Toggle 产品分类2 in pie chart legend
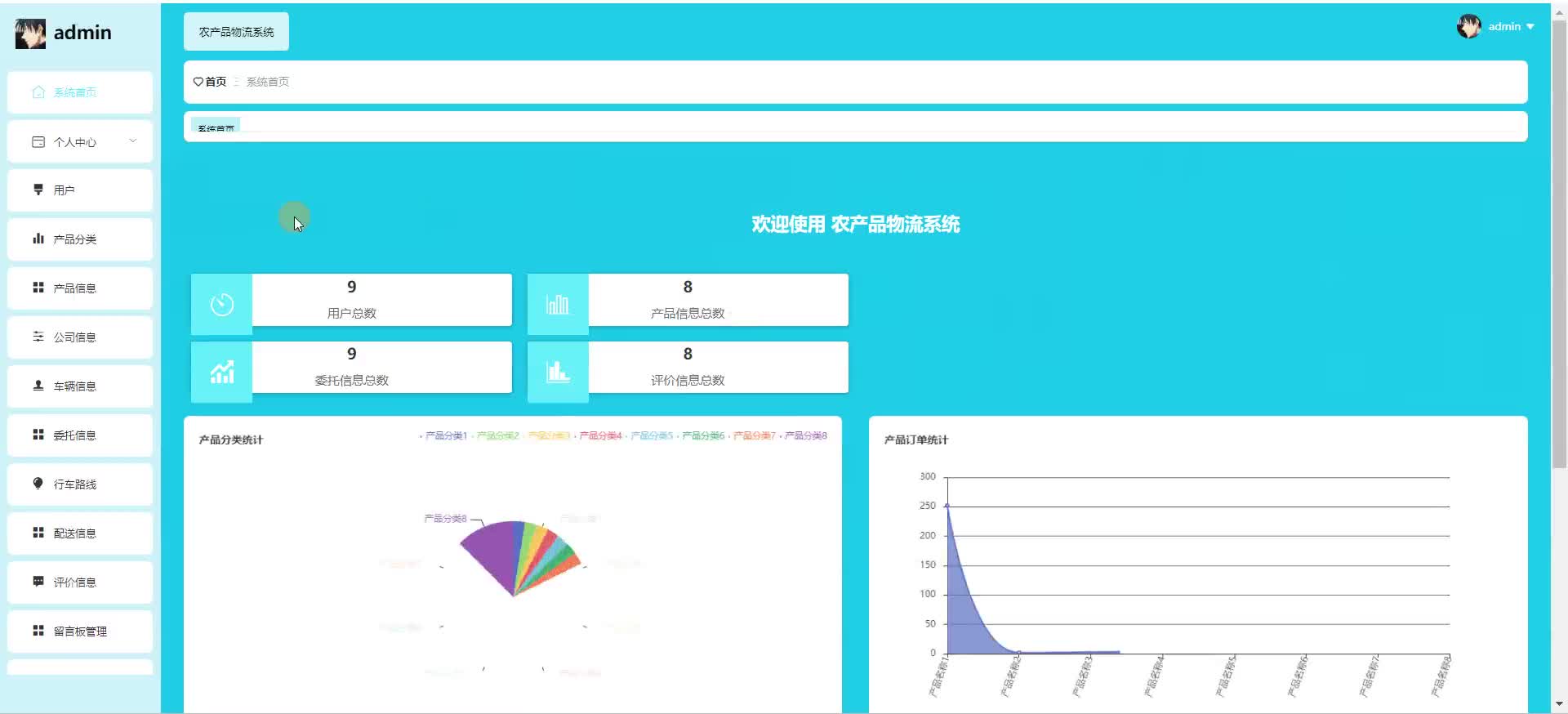The width and height of the screenshot is (1568, 714). click(x=495, y=436)
